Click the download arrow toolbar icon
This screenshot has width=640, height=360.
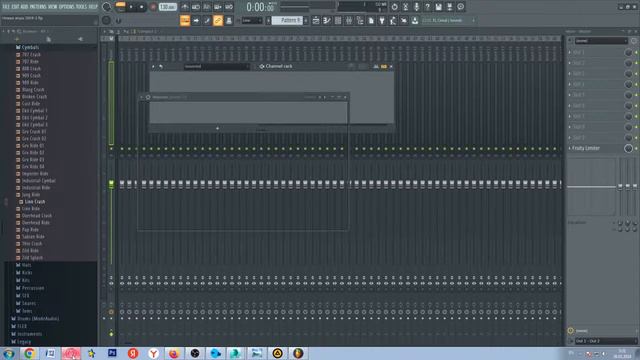(x=415, y=20)
